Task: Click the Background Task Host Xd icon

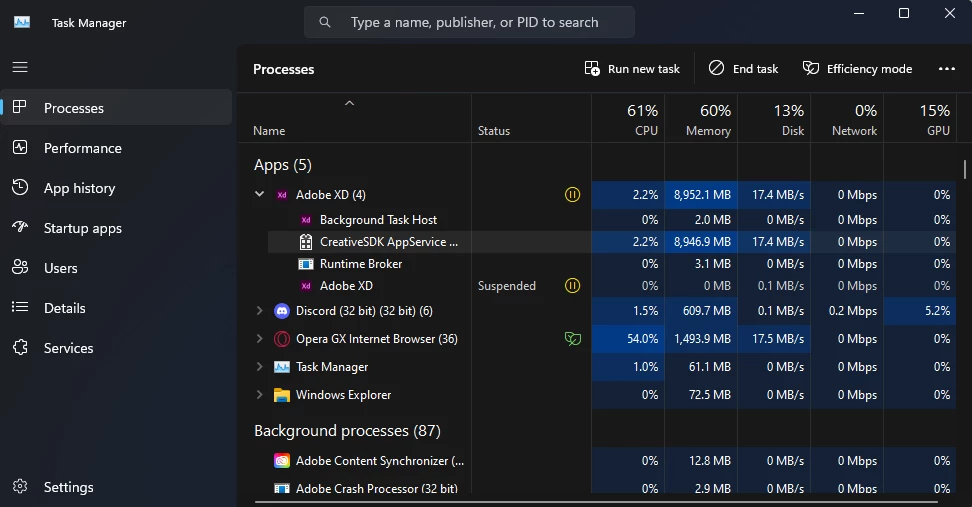Action: (306, 220)
